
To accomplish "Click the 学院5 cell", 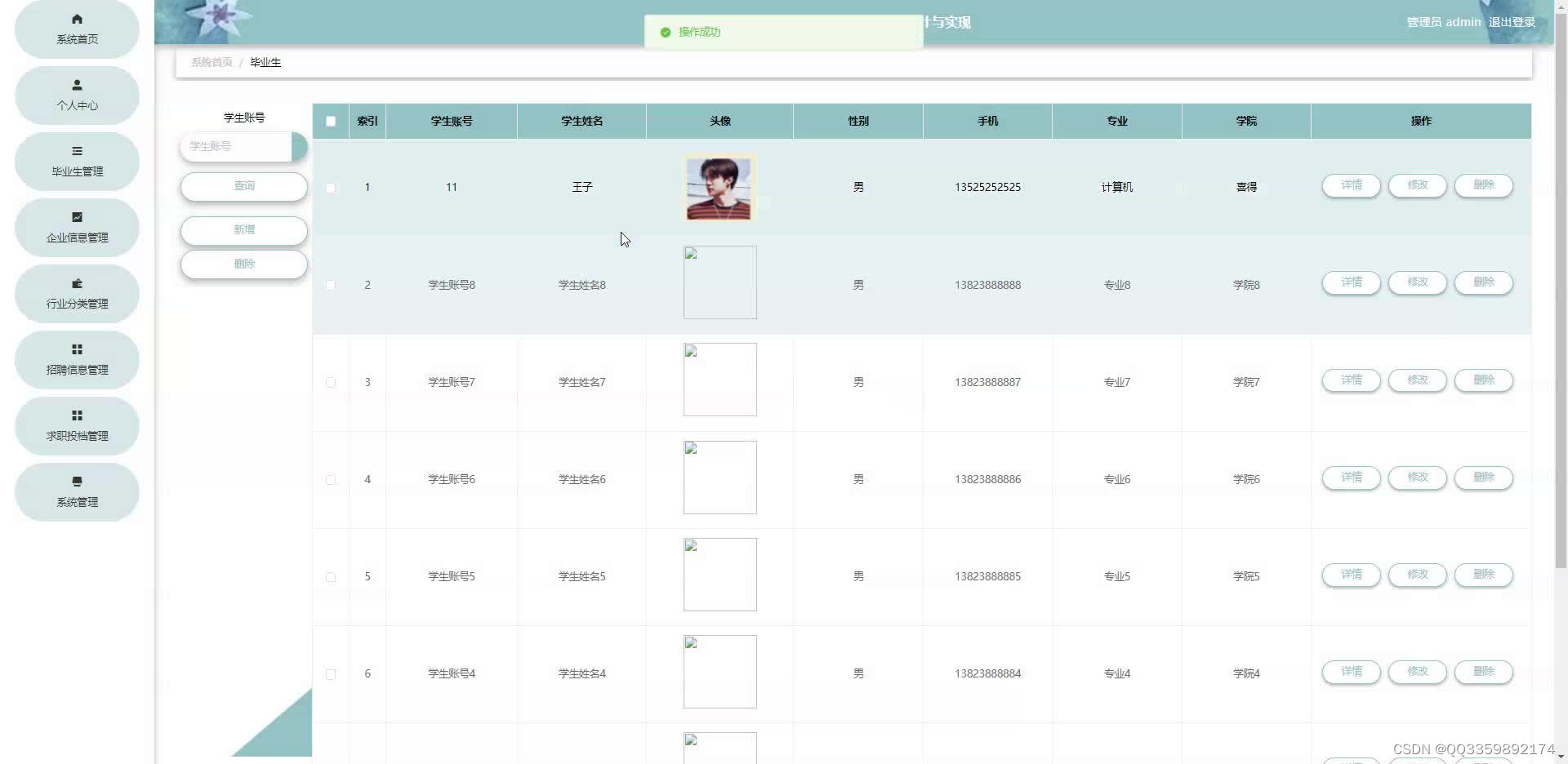I will [1246, 577].
